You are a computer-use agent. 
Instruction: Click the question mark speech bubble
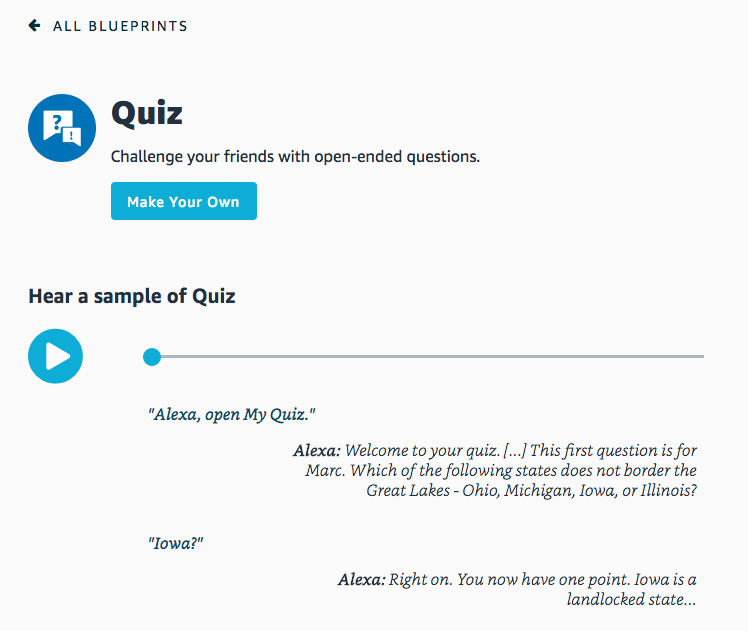click(x=58, y=124)
